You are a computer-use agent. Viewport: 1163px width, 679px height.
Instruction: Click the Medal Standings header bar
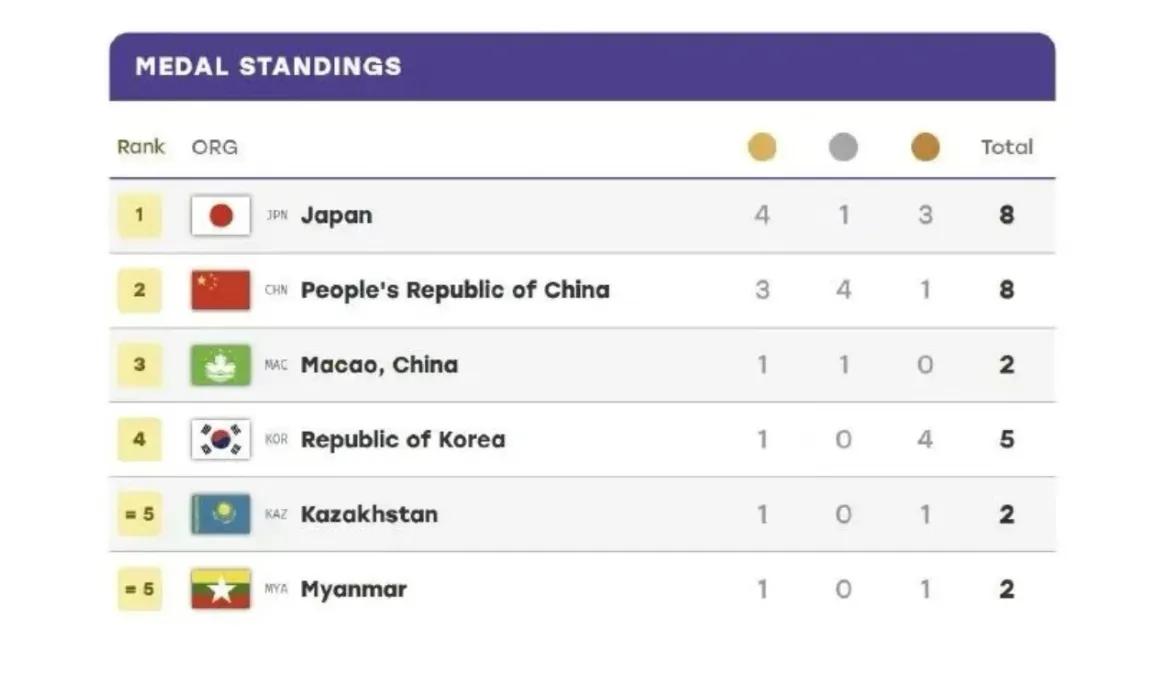(x=582, y=67)
